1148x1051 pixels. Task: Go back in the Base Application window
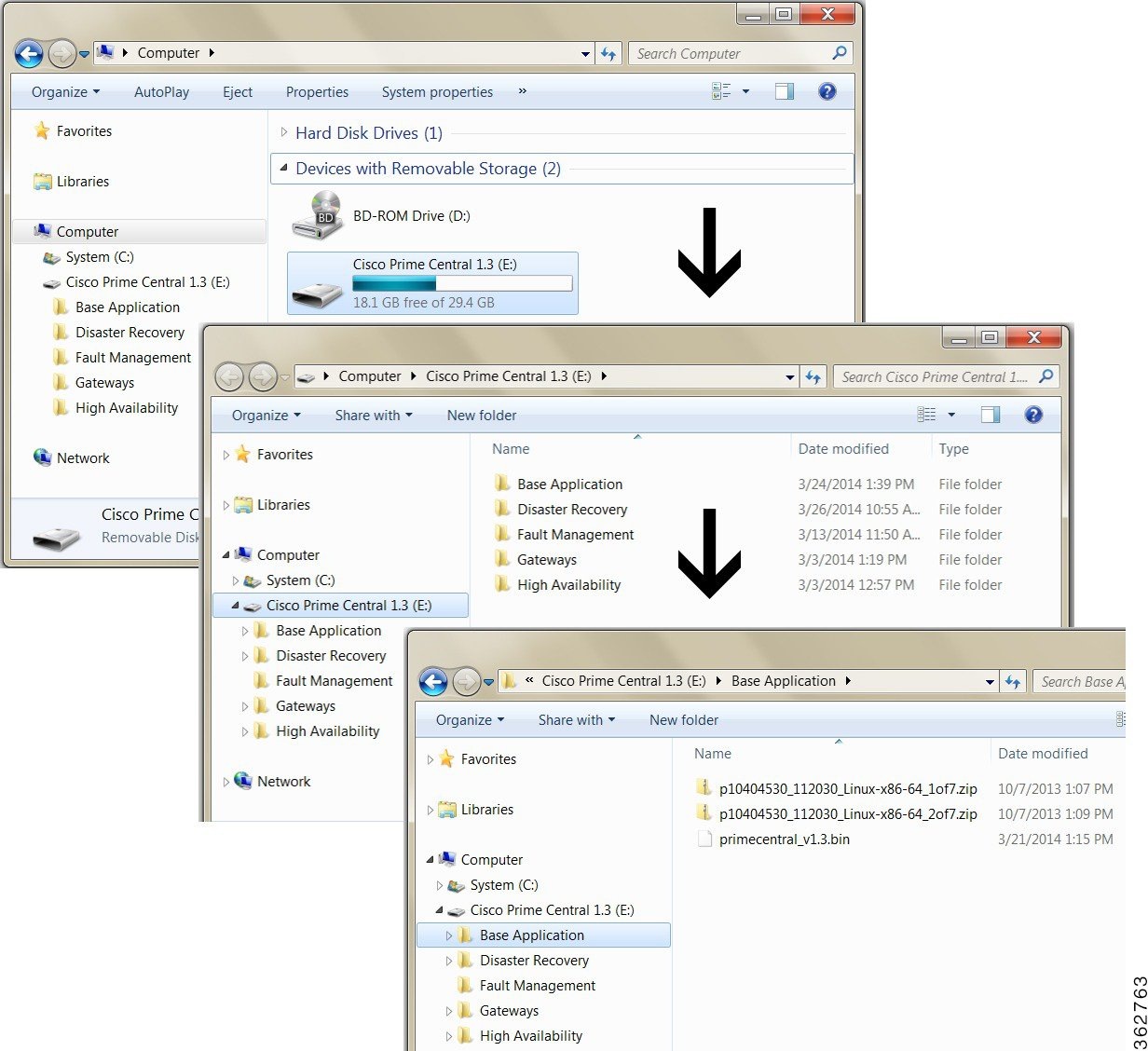[434, 682]
